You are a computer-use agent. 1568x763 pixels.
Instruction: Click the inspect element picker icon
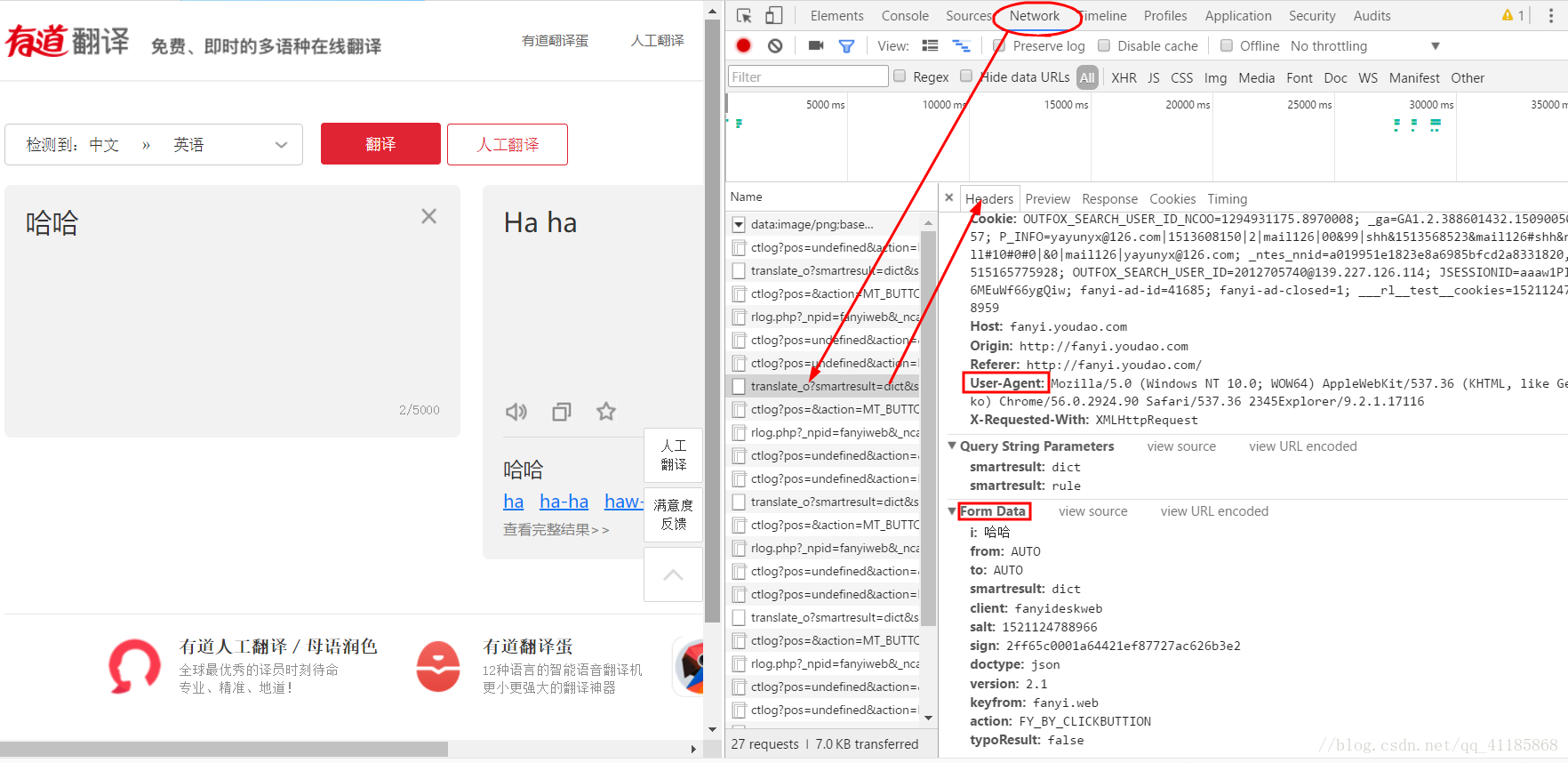click(x=745, y=15)
